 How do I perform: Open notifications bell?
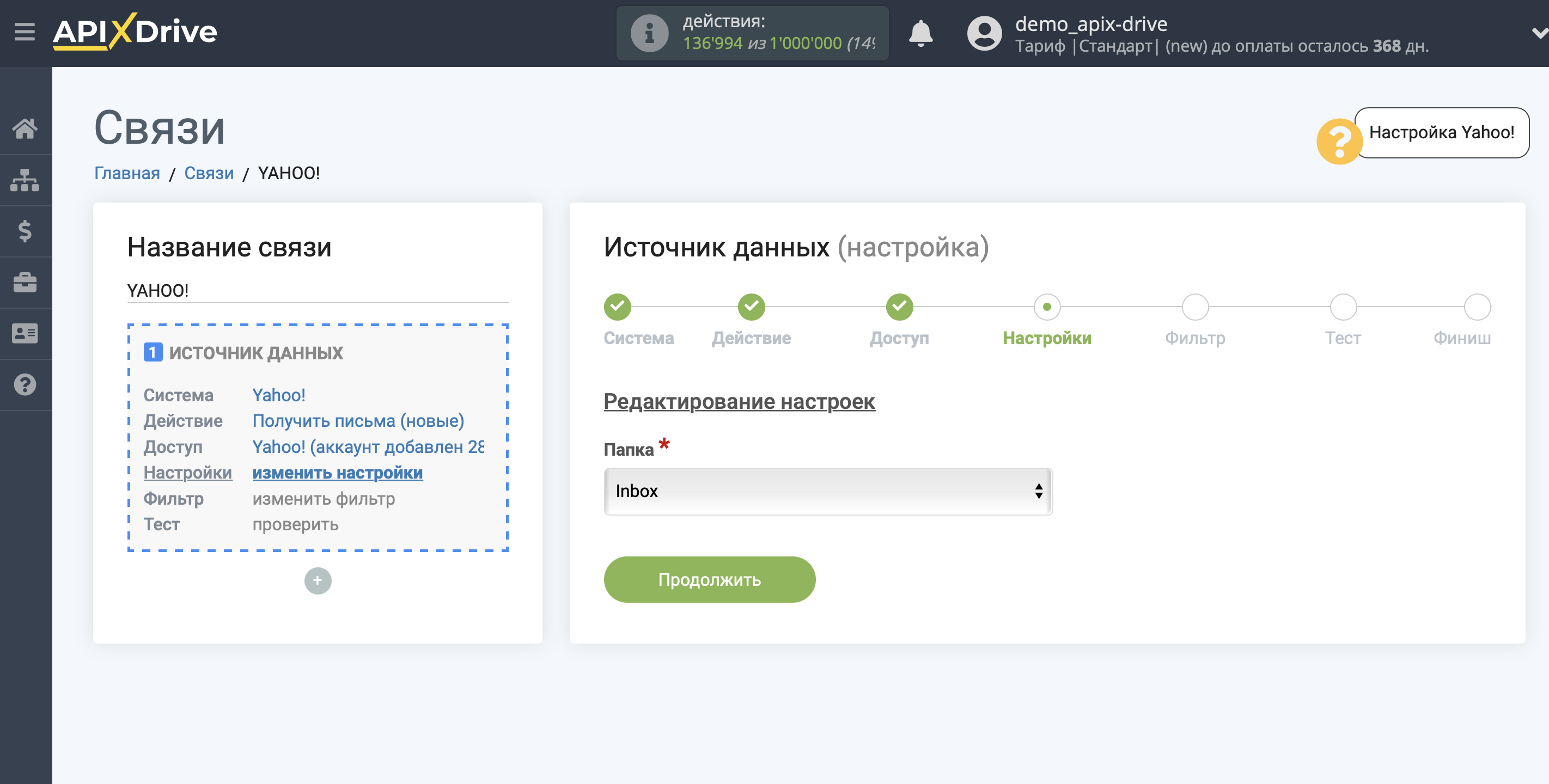pos(920,33)
